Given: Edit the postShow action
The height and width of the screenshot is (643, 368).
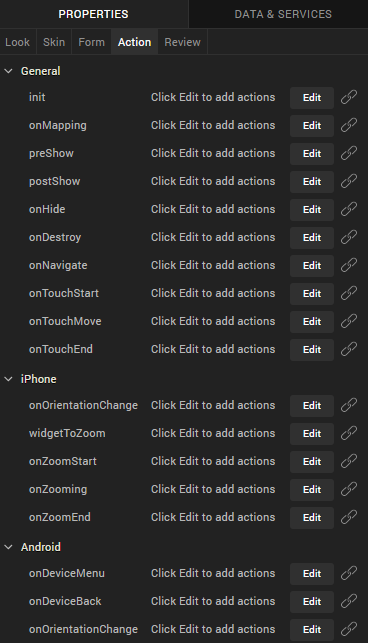Looking at the screenshot, I should point(312,182).
